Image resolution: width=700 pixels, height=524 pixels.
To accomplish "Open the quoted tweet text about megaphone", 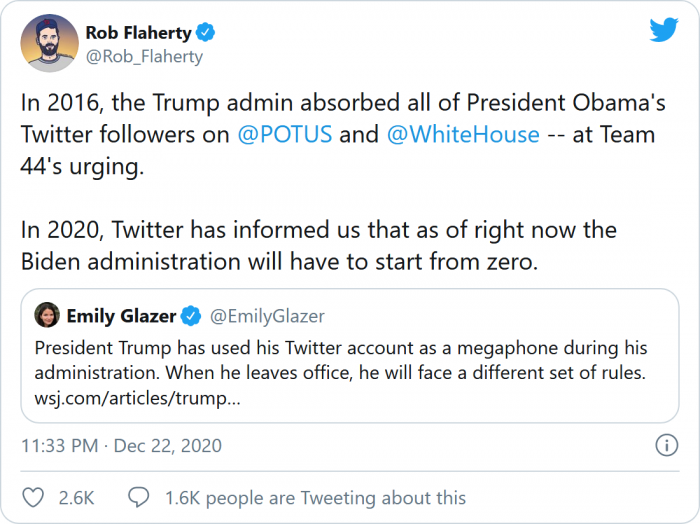I will coord(340,360).
